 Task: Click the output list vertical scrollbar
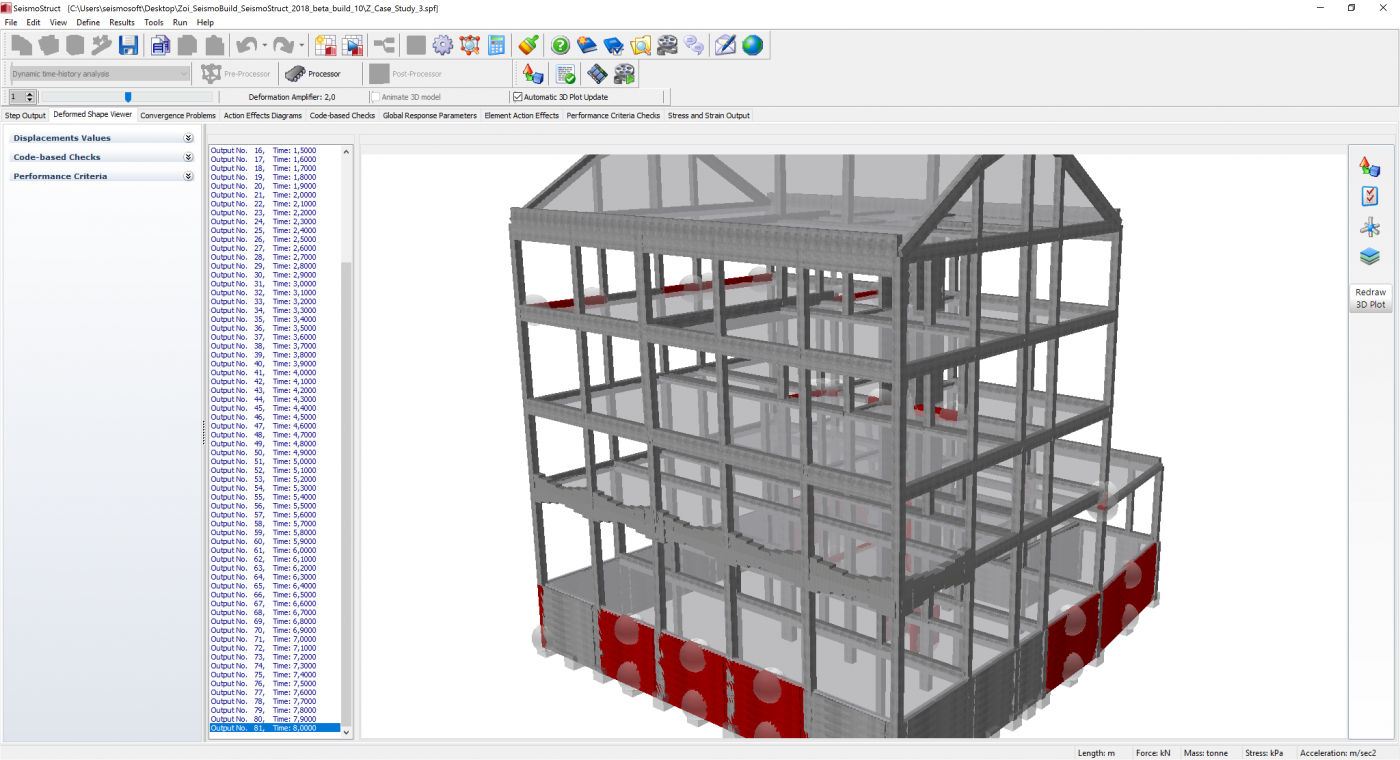pyautogui.click(x=347, y=440)
